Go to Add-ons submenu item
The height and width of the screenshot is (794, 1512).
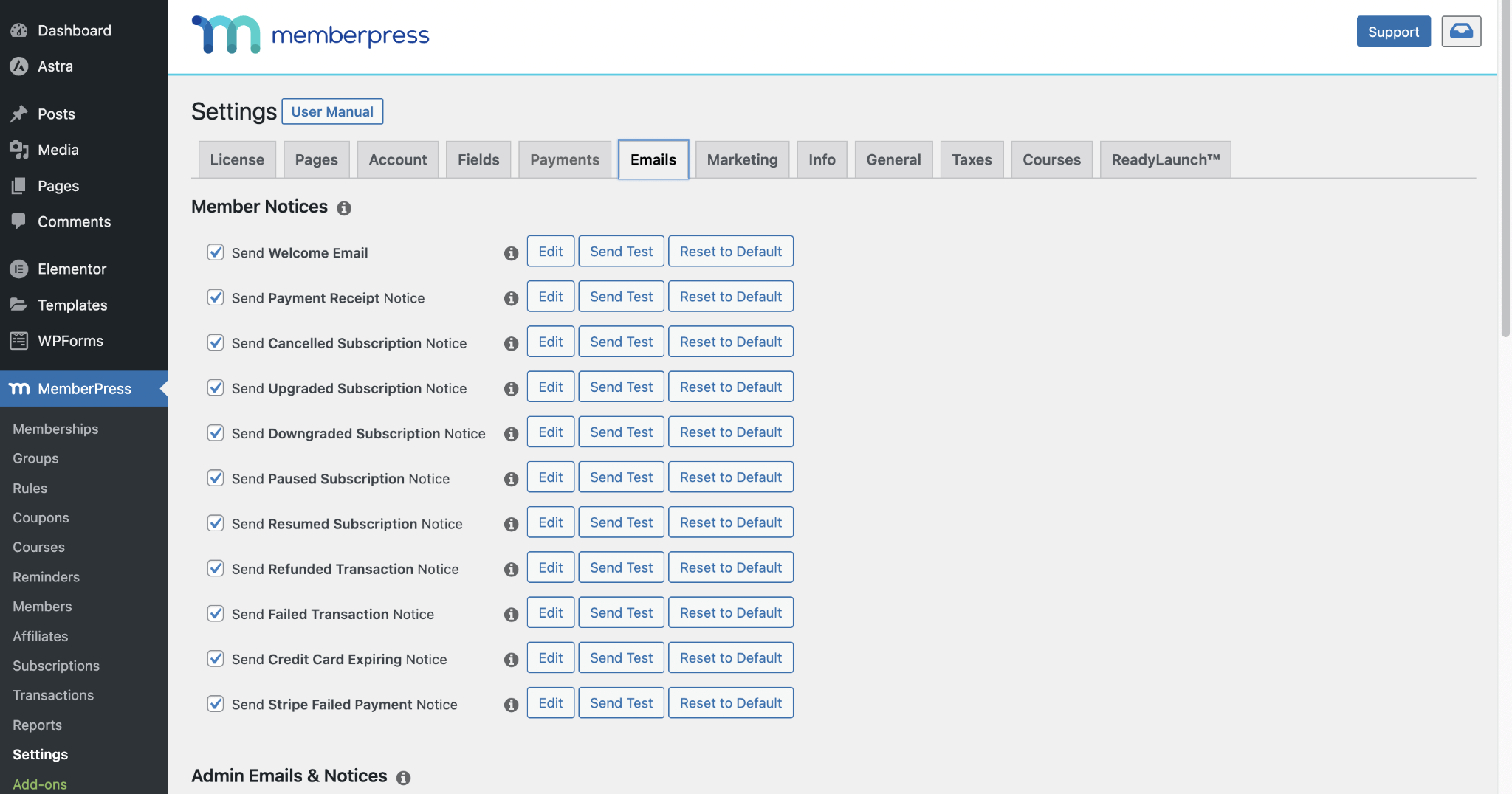40,784
